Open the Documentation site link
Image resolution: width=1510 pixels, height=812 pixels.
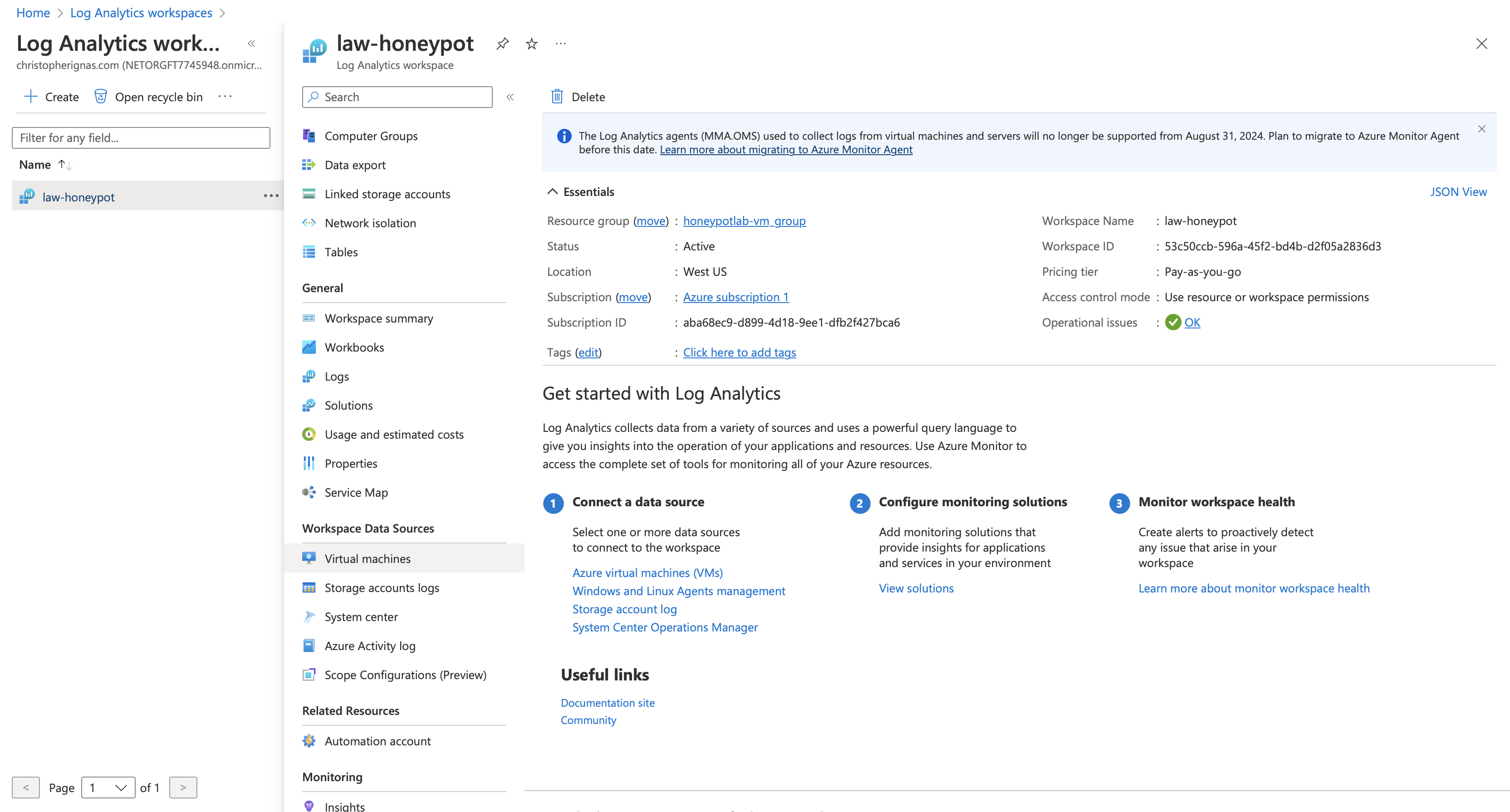click(608, 702)
